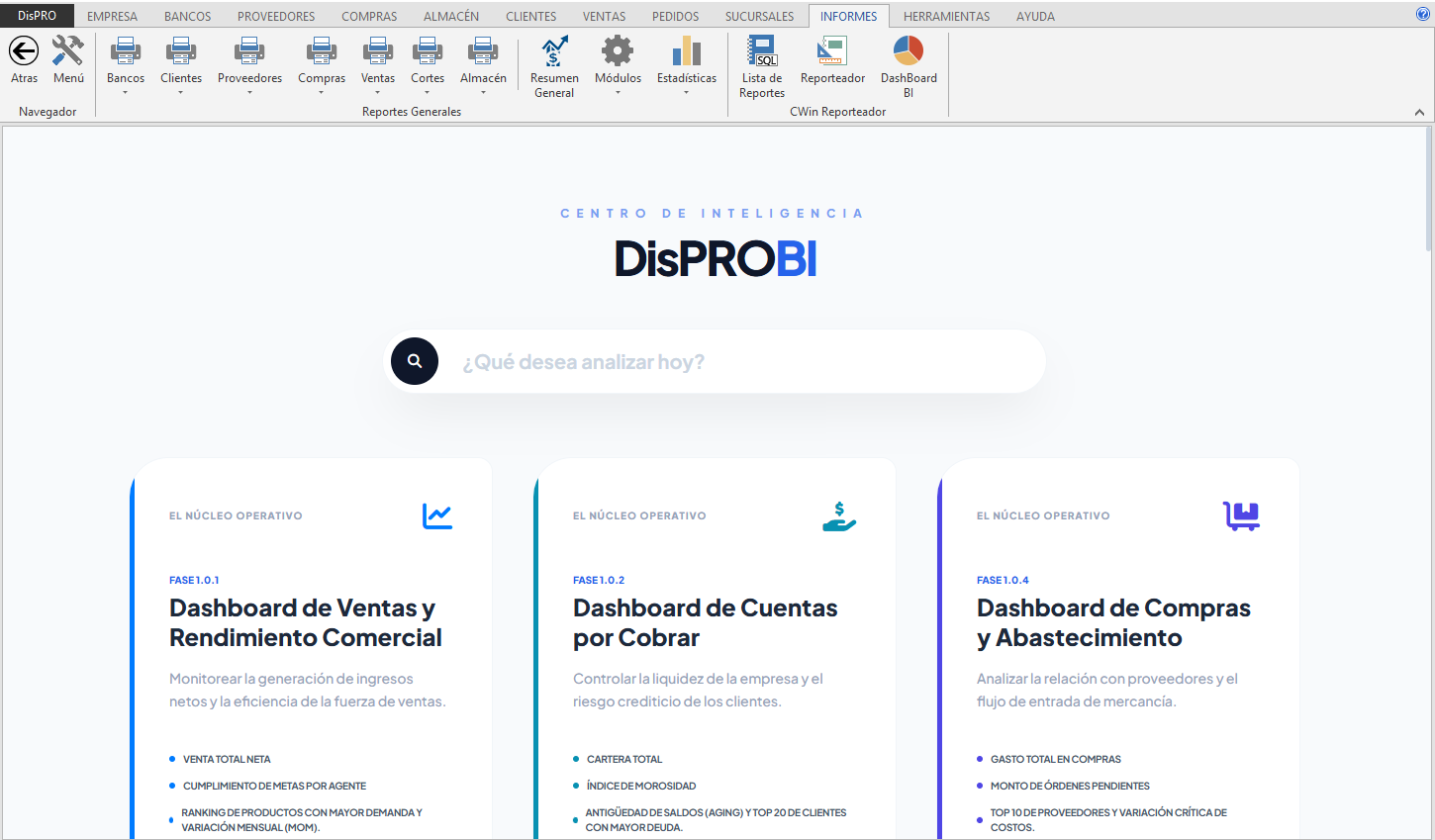
Task: Select the INFORMES tab
Action: [x=848, y=16]
